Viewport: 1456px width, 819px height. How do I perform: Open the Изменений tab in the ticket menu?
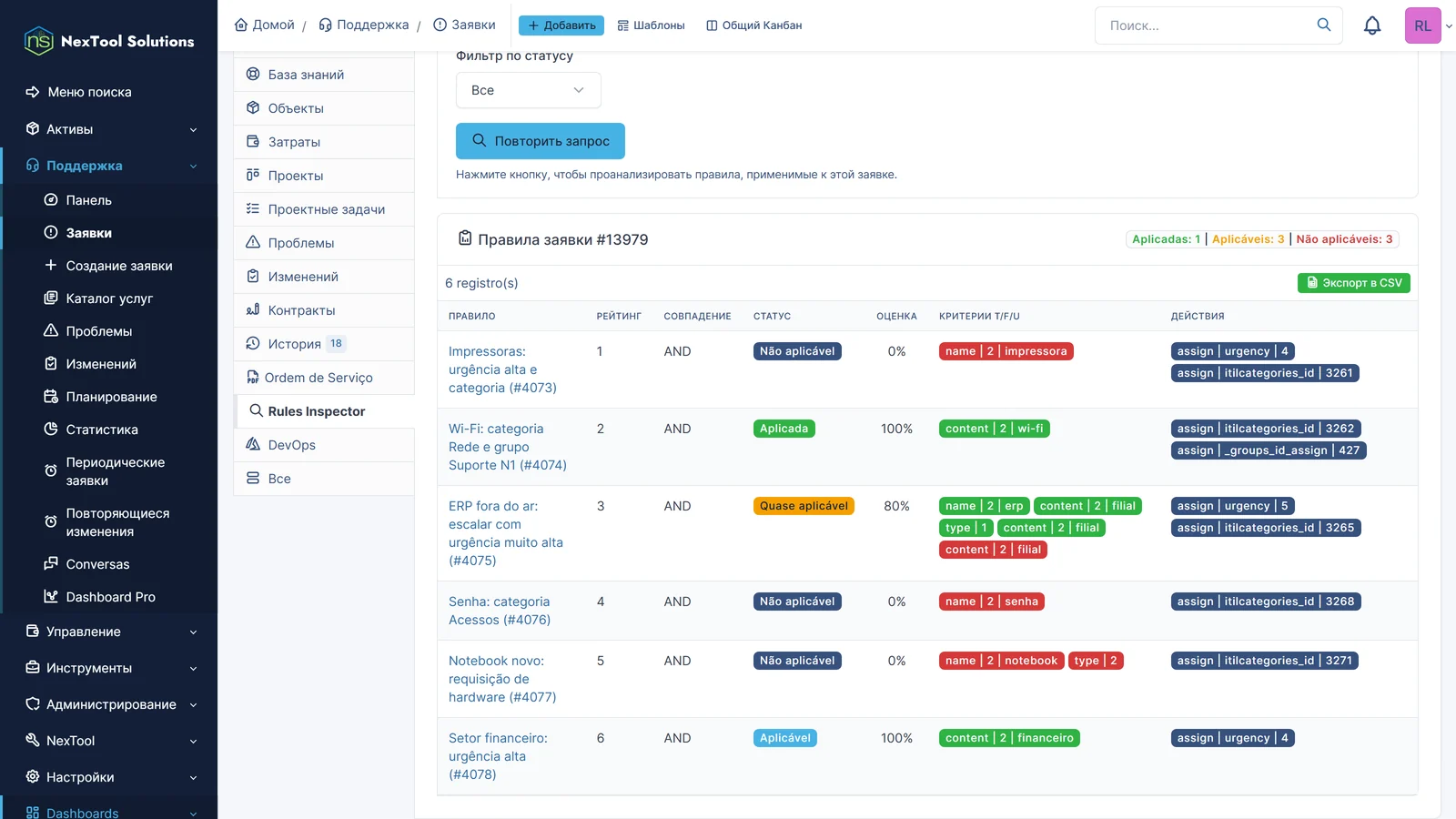324,277
